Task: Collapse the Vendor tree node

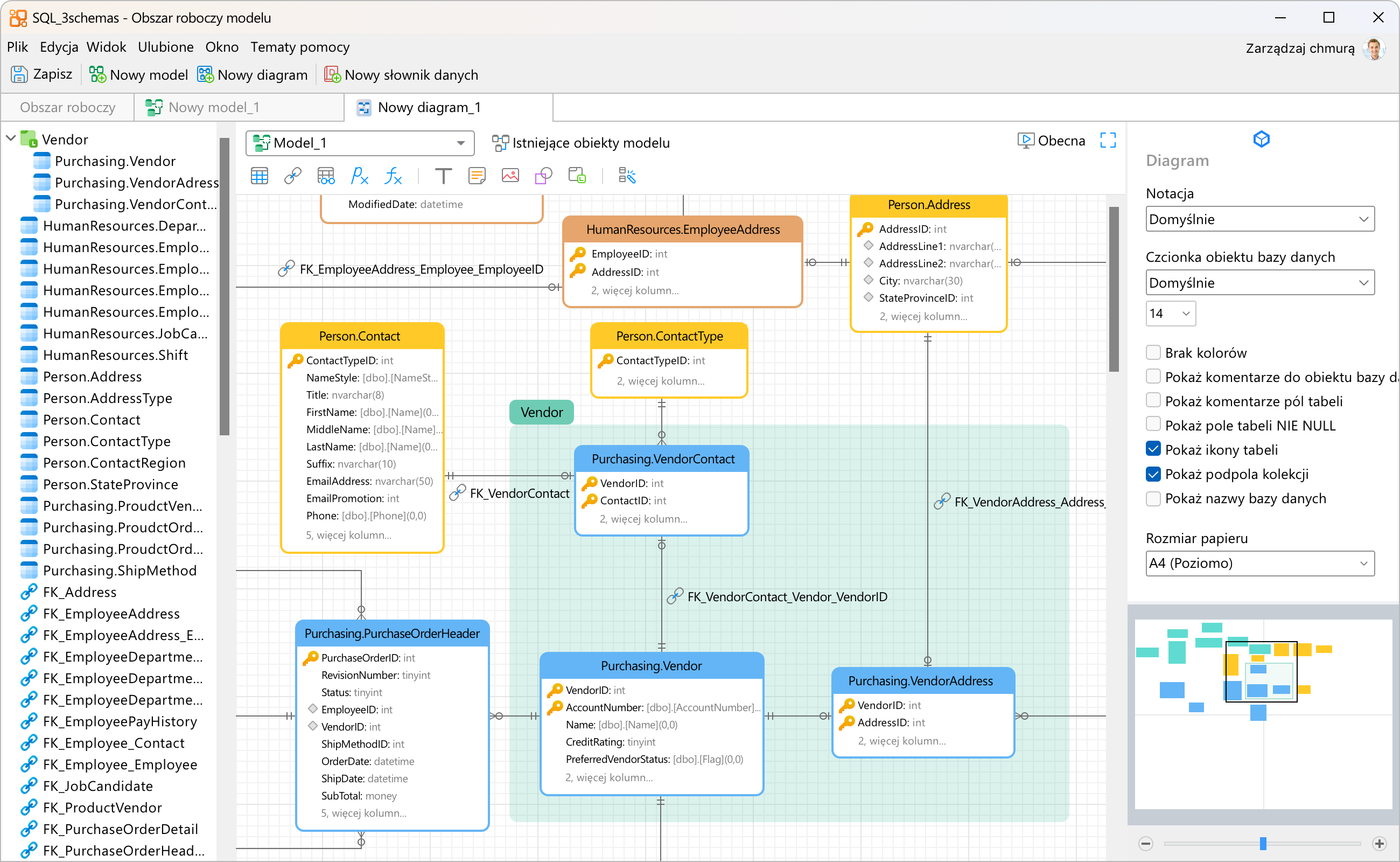Action: (11, 139)
